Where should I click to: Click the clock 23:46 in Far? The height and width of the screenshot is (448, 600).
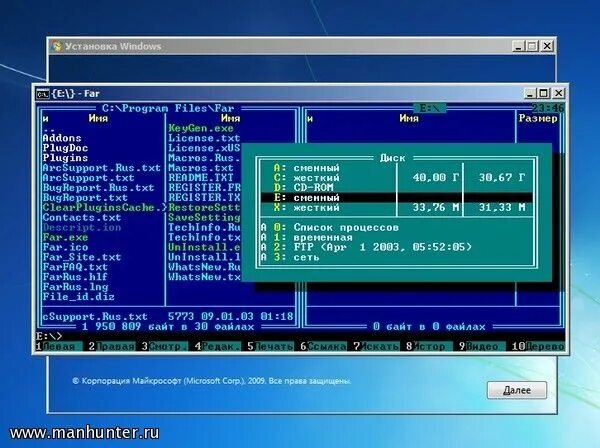548,108
